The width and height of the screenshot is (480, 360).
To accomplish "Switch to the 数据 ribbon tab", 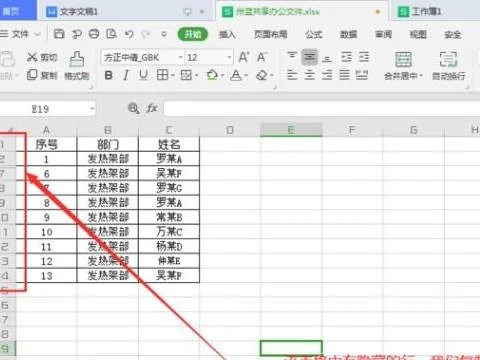I will pyautogui.click(x=349, y=34).
